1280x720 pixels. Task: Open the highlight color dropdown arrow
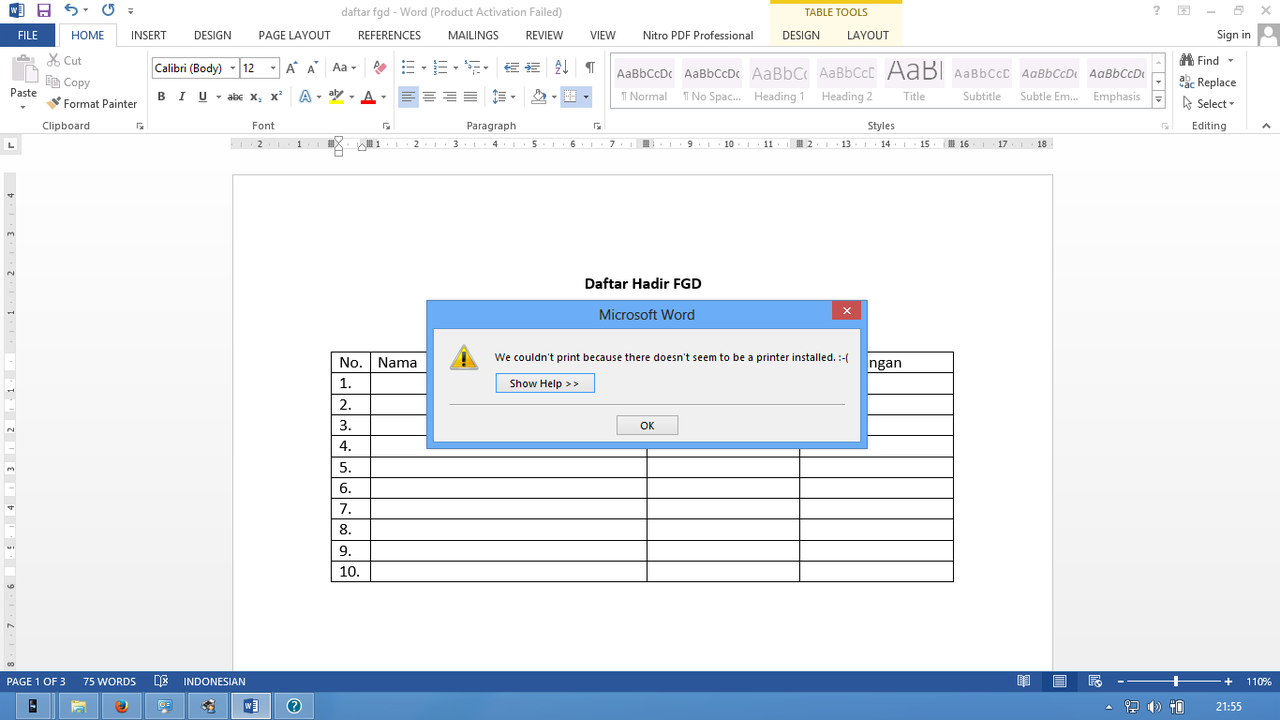pos(353,97)
